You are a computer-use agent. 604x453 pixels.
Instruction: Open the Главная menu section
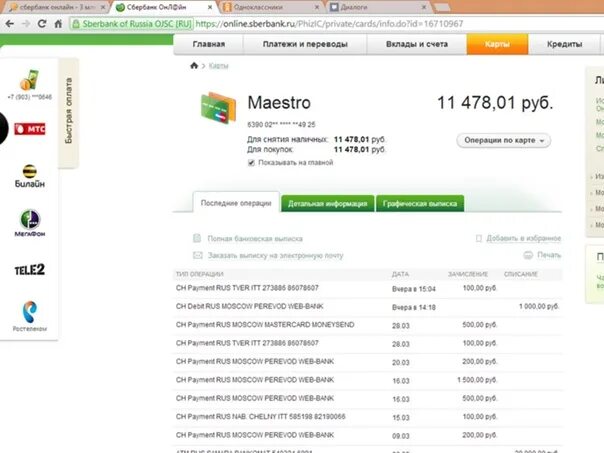tap(208, 44)
